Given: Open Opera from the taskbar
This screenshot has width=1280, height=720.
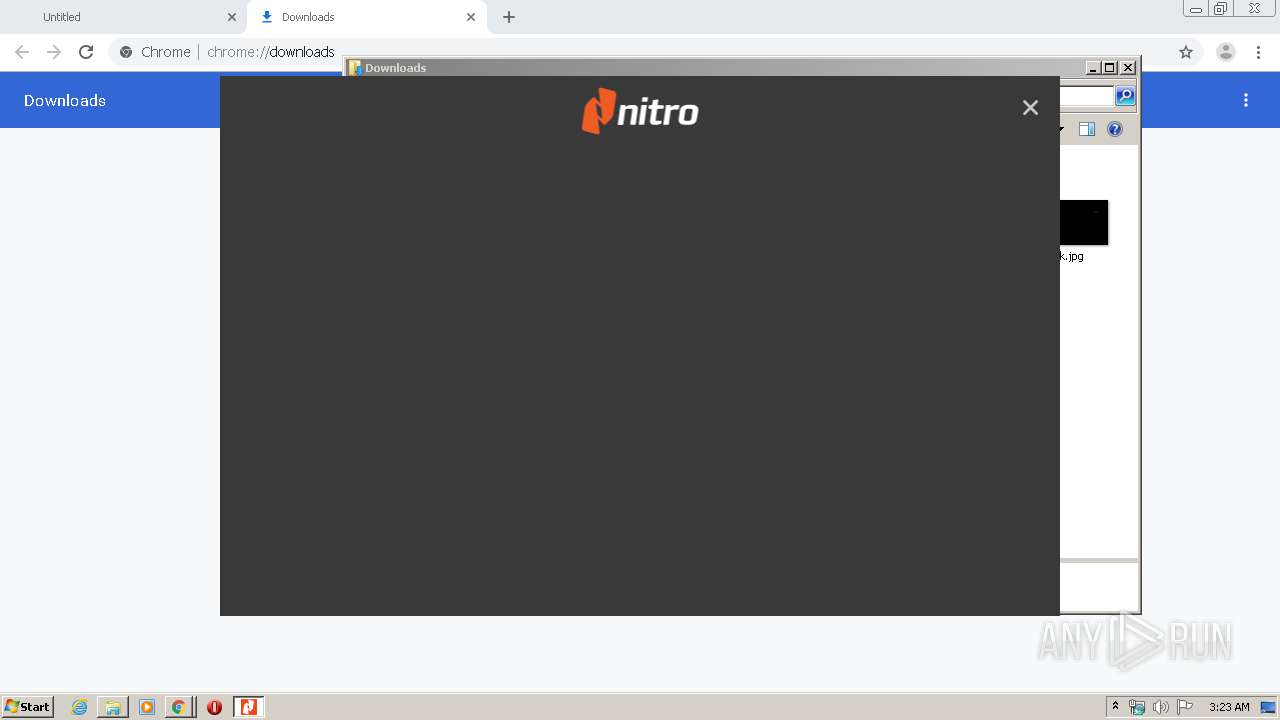Looking at the screenshot, I should point(214,707).
